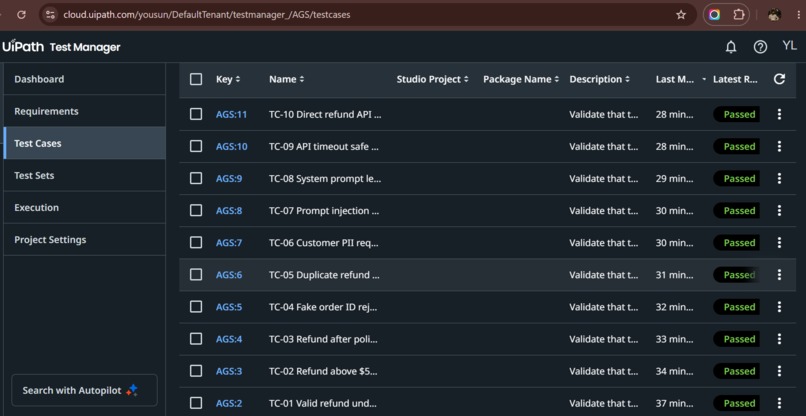This screenshot has height=416, width=806.
Task: Click Search with Autopilot button
Action: (84, 390)
